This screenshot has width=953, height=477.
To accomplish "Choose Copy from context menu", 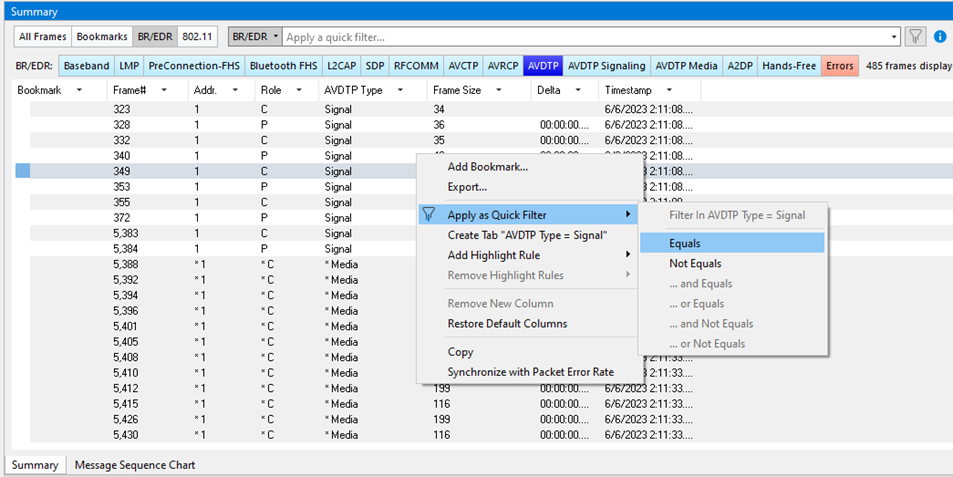I will pyautogui.click(x=529, y=352).
